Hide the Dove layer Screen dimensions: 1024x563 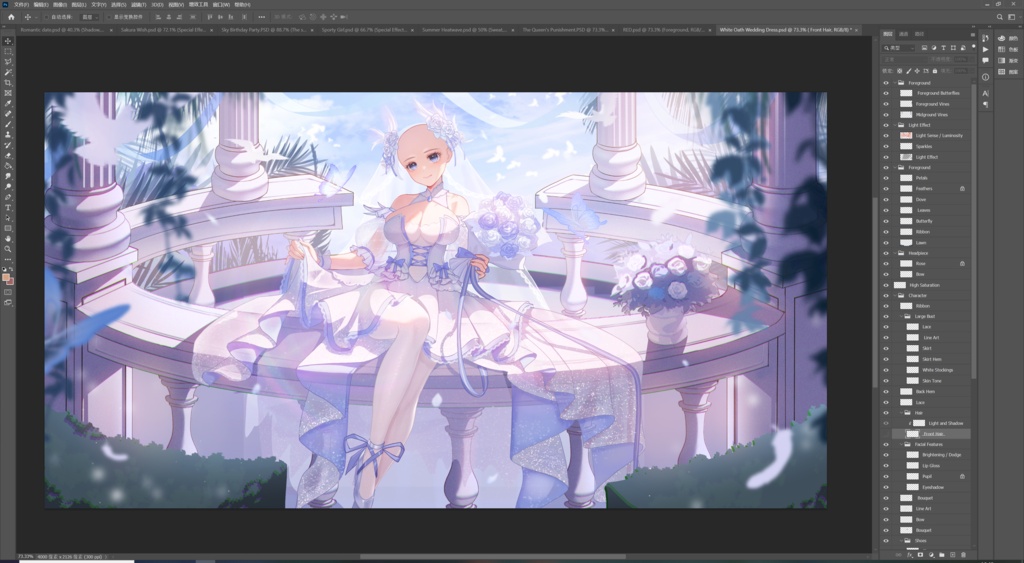[886, 199]
